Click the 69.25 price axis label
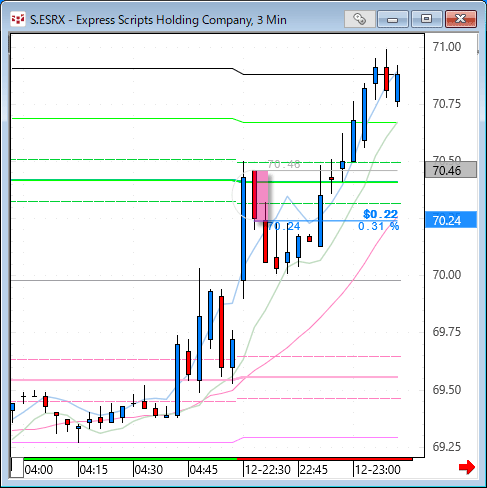This screenshot has width=487, height=488. pos(447,447)
